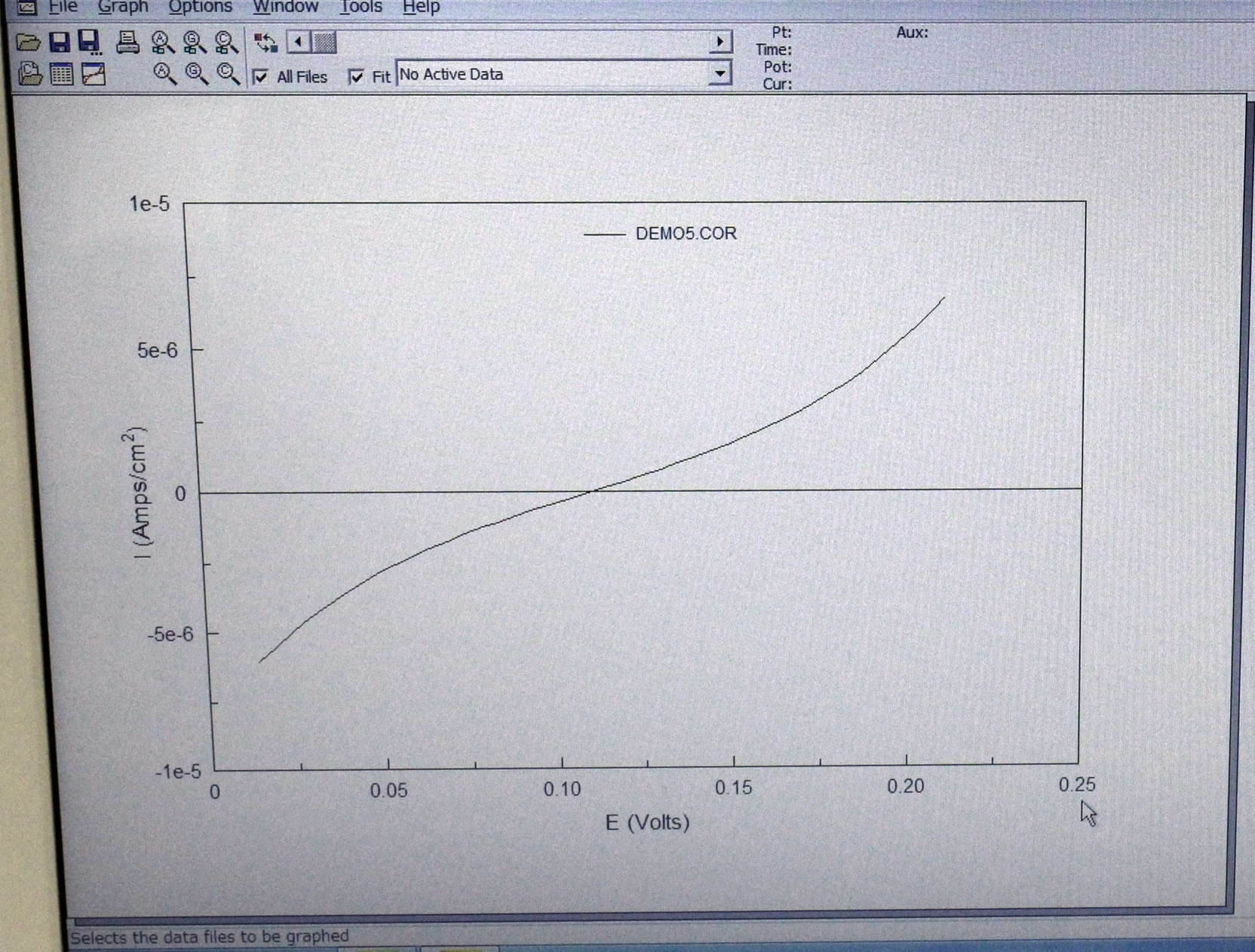Image resolution: width=1255 pixels, height=952 pixels.
Task: Open the File menu
Action: 63,8
